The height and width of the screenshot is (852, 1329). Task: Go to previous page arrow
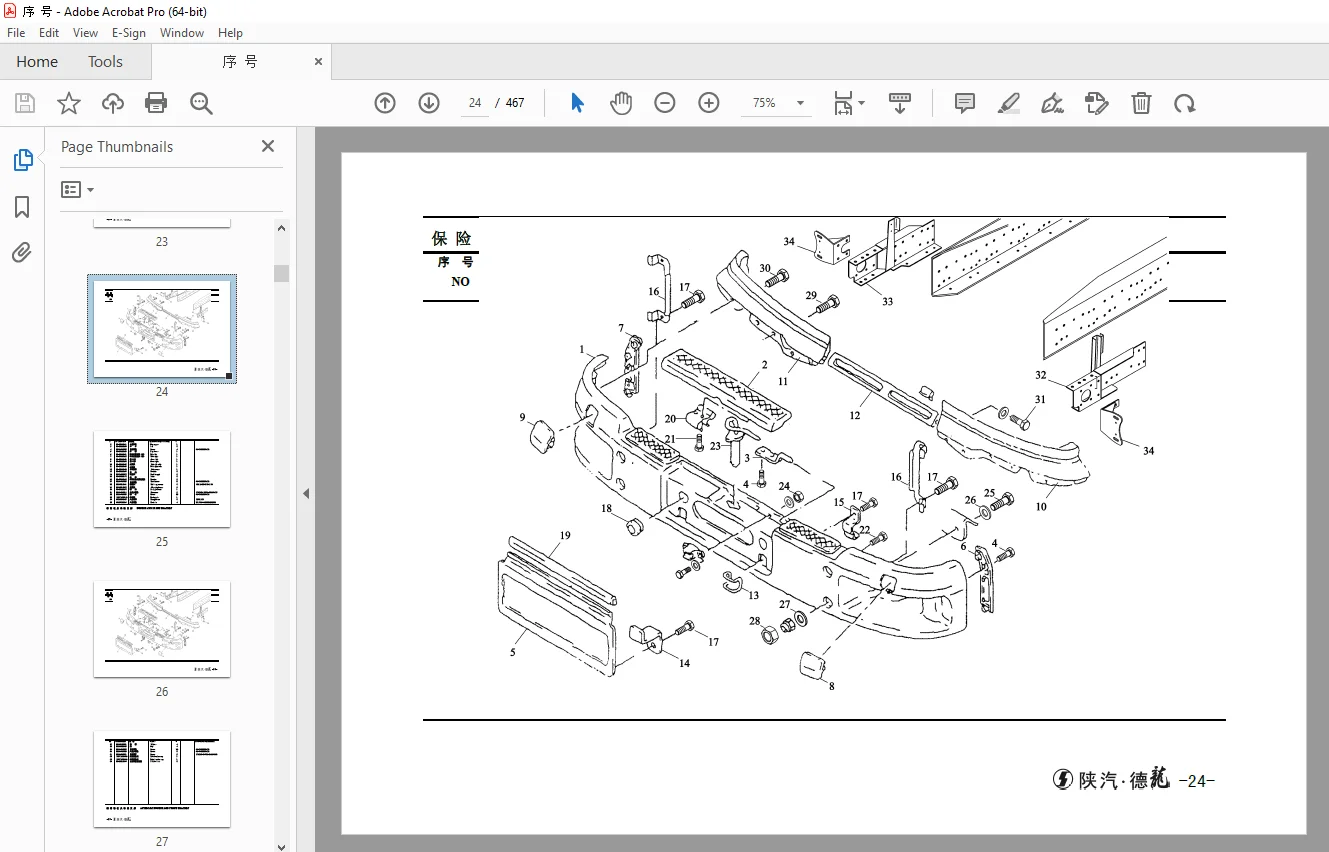pos(385,103)
